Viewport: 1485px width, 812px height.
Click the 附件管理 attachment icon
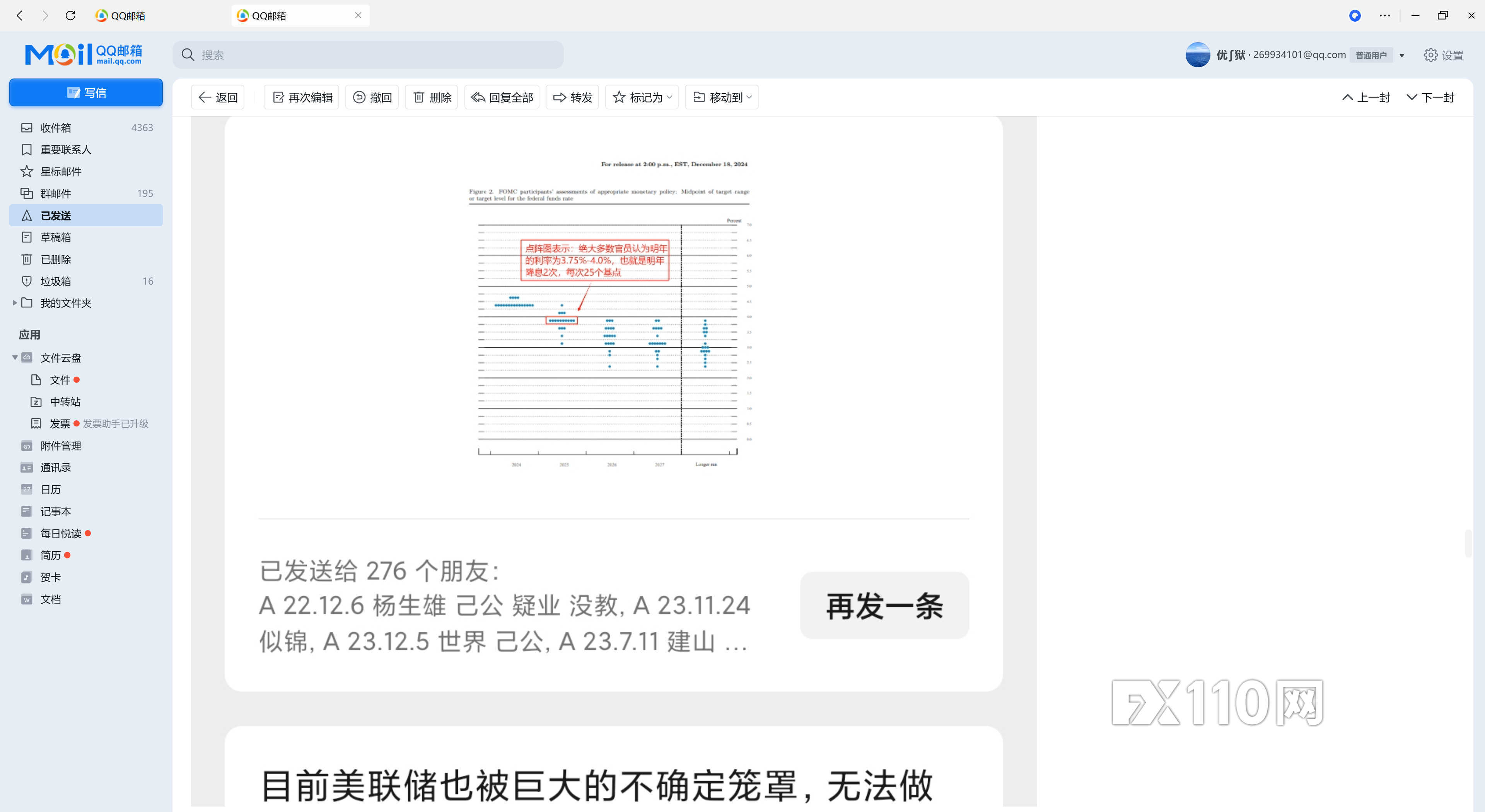27,446
